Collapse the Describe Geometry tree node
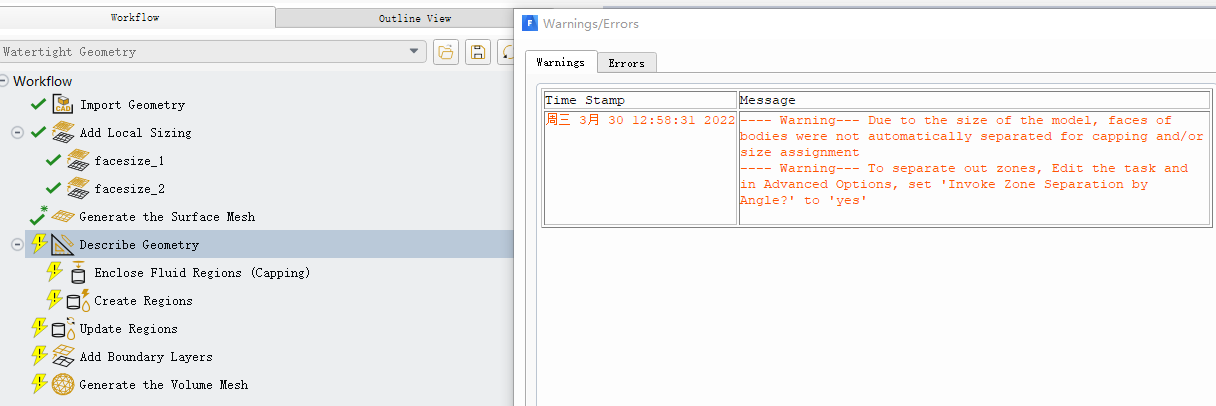1216x406 pixels. (17, 244)
